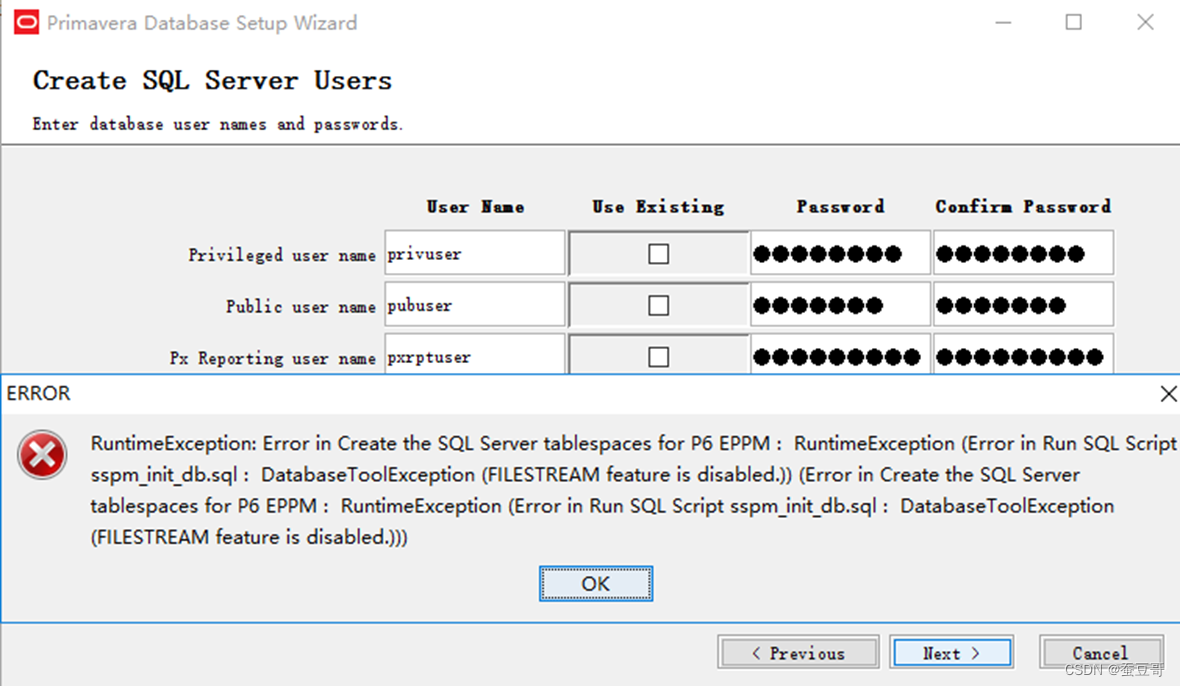Enable Use Existing for pxrptuser

coord(658,356)
